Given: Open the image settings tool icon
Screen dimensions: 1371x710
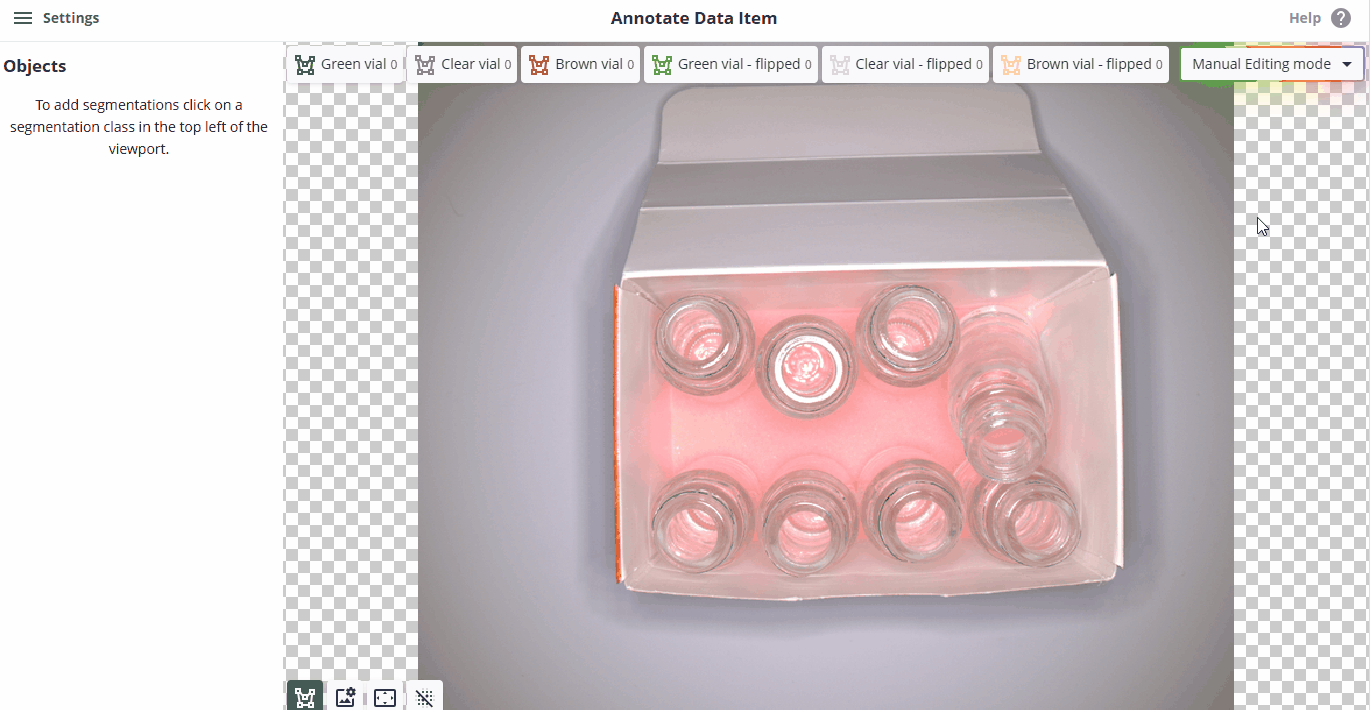Looking at the screenshot, I should tap(345, 697).
